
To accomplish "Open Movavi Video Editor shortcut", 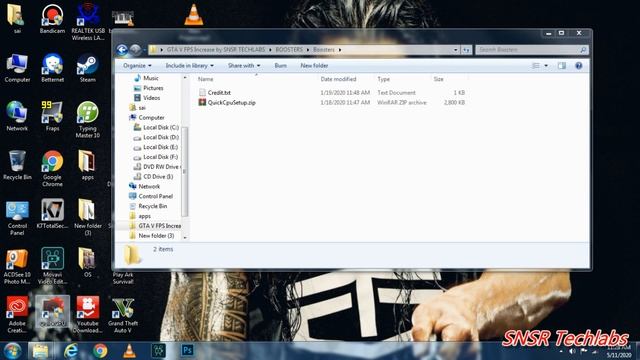I will 52,266.
